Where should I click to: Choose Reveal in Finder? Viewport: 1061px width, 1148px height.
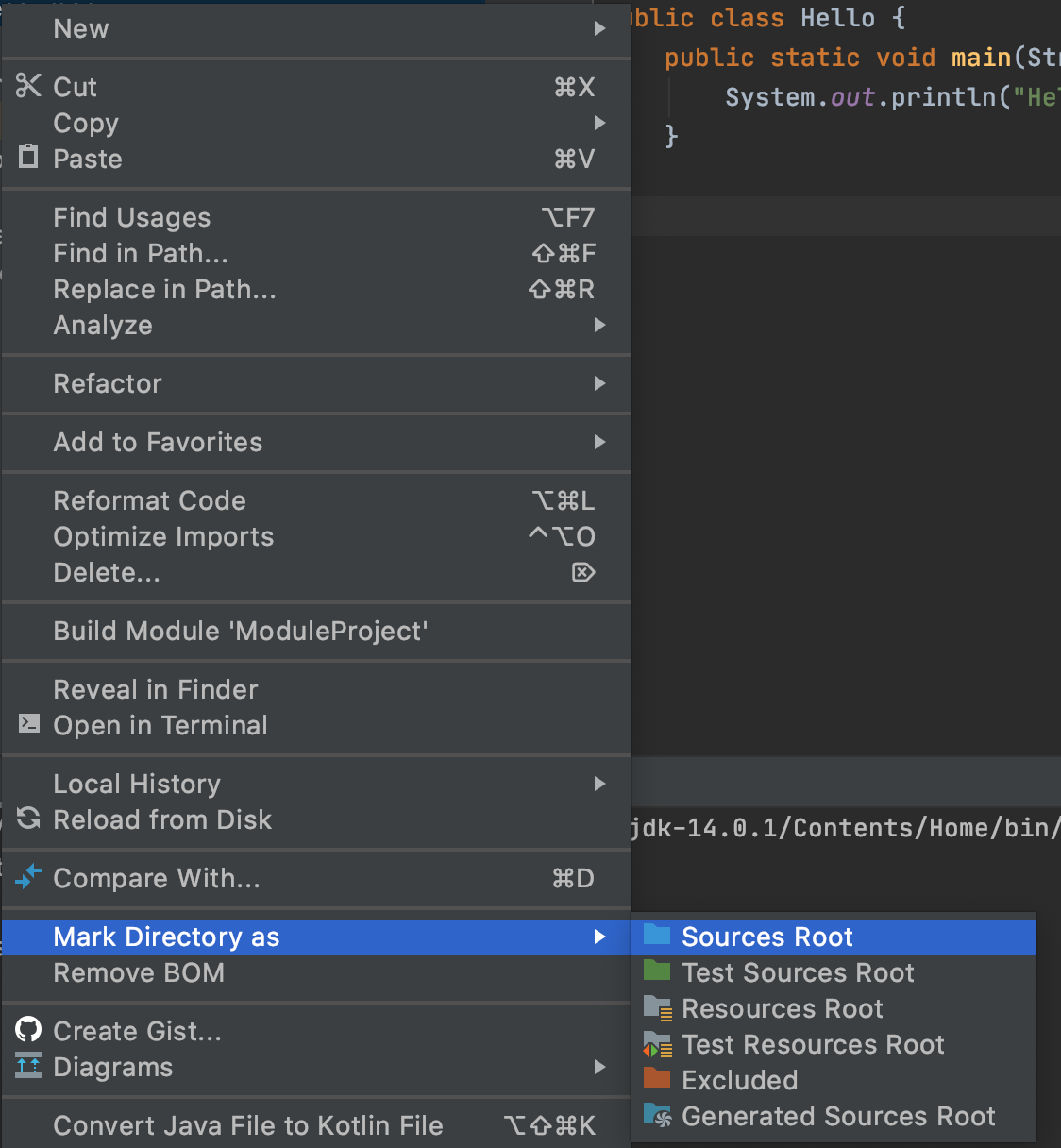pos(156,689)
